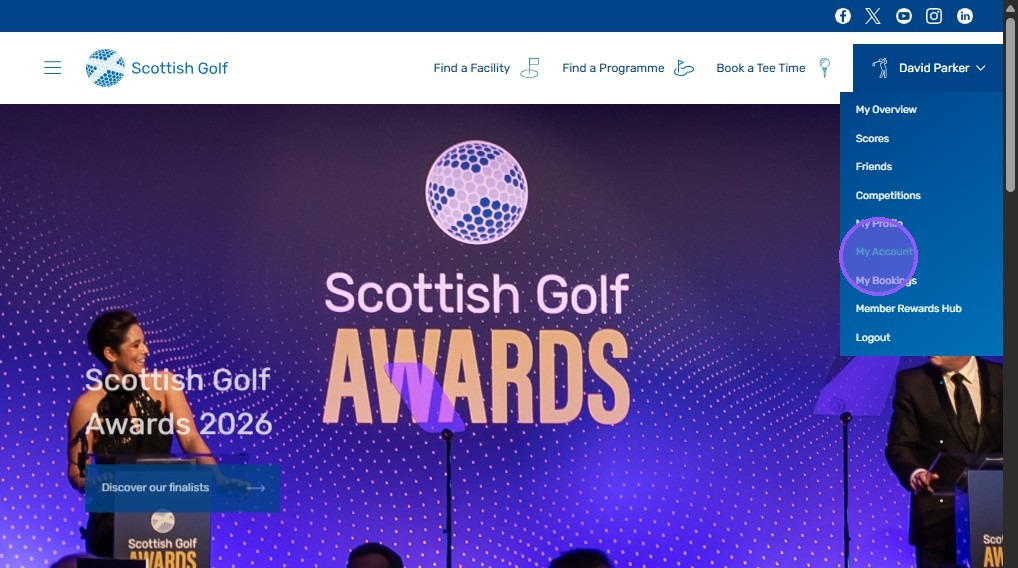Click the Scottish Golf ball logo

point(105,68)
